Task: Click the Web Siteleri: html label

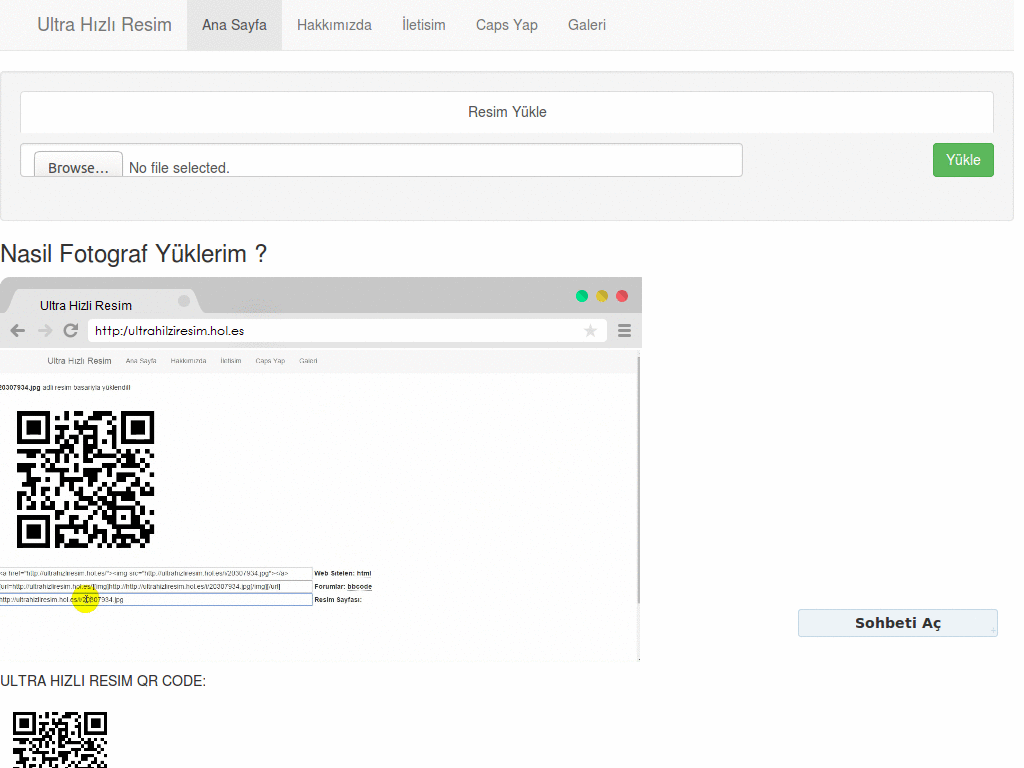Action: [x=343, y=573]
